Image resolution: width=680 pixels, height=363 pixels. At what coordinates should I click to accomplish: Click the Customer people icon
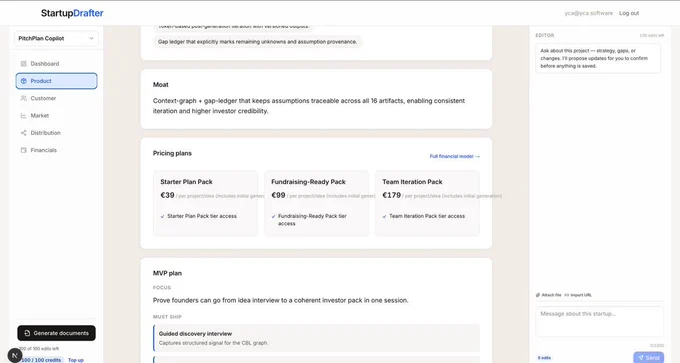point(23,98)
